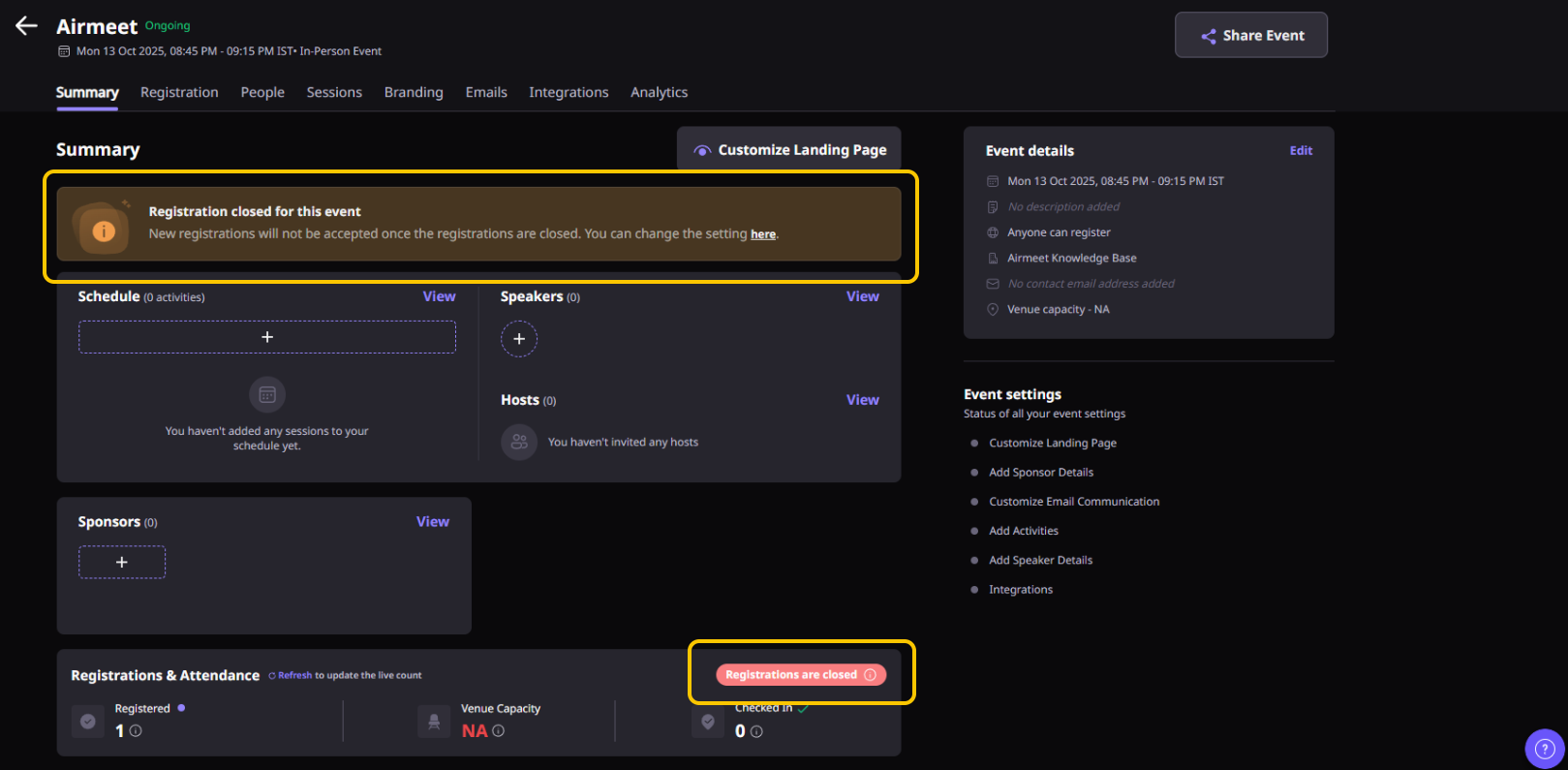Add a speaker using the round plus icon

pos(519,338)
